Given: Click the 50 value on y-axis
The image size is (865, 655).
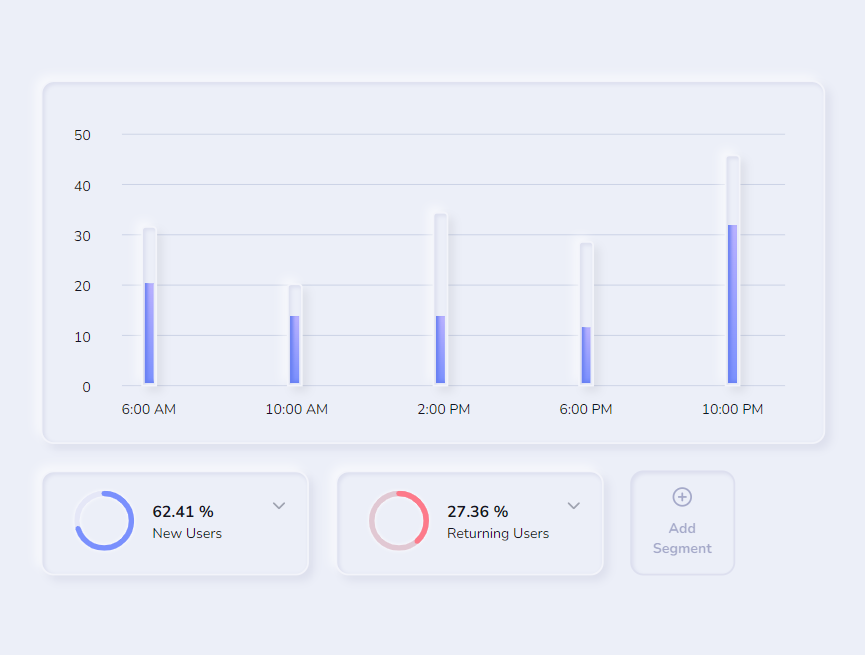Looking at the screenshot, I should point(82,135).
